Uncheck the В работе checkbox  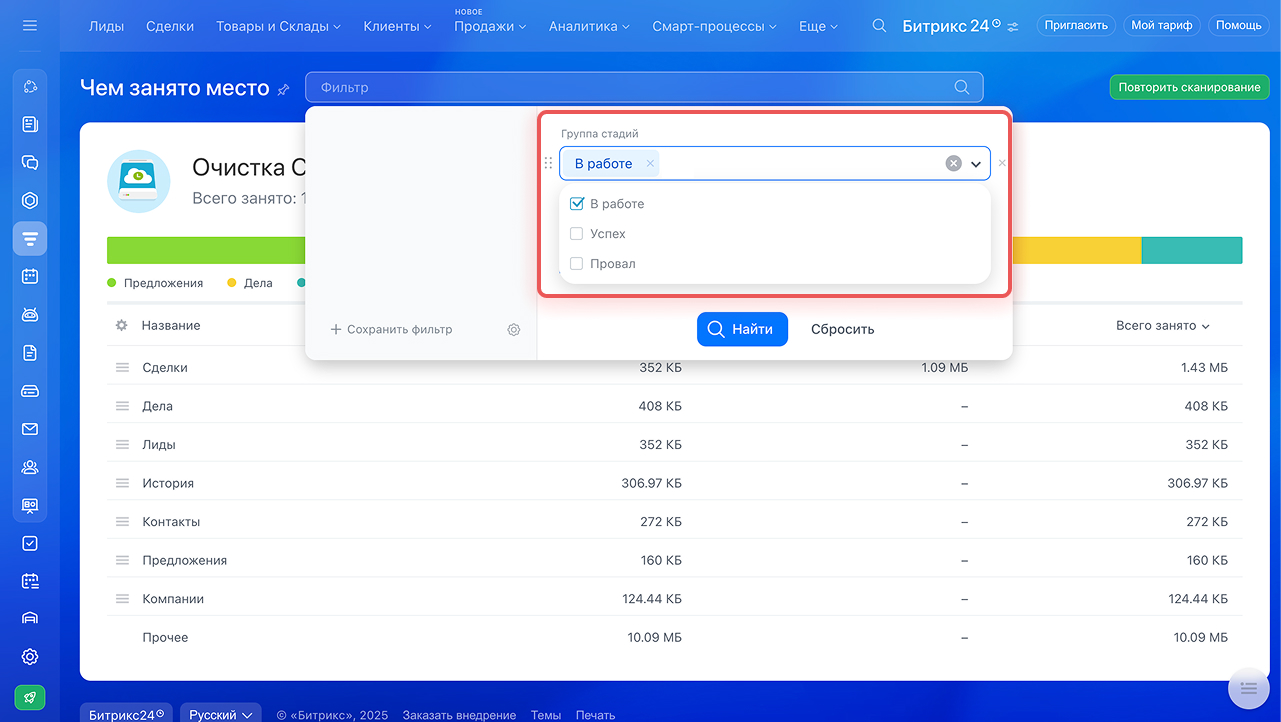tap(576, 204)
